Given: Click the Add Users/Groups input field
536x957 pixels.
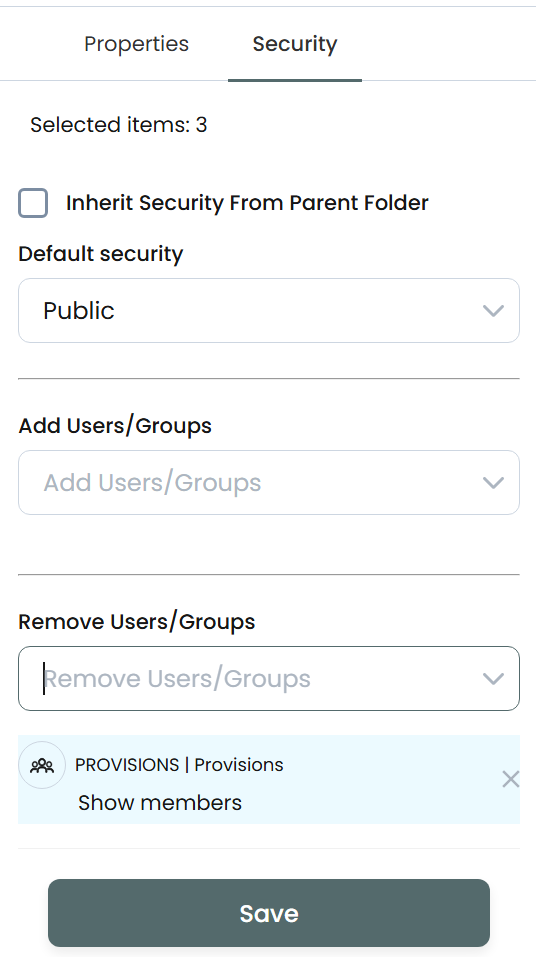Looking at the screenshot, I should (x=269, y=483).
